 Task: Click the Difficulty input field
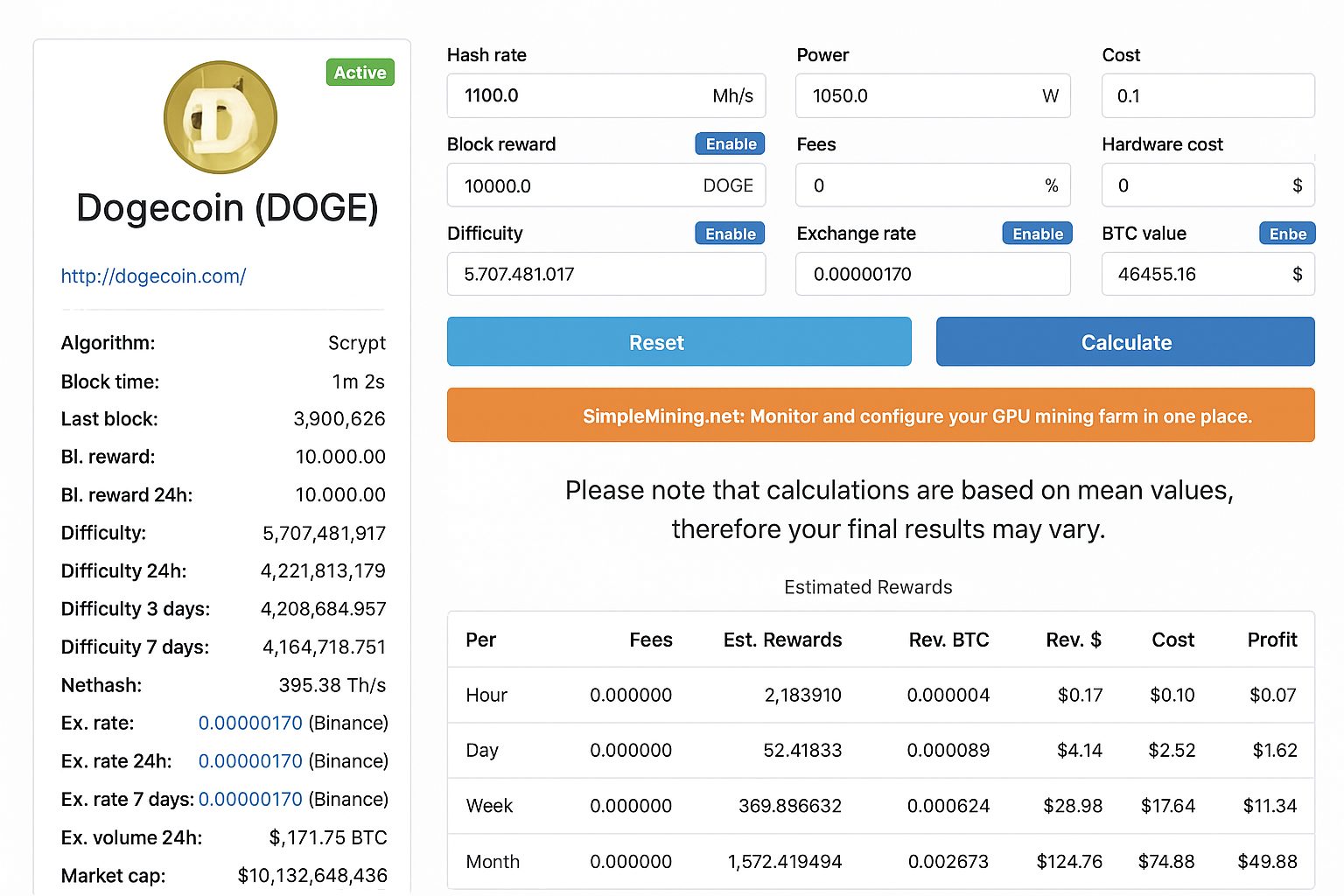point(606,274)
